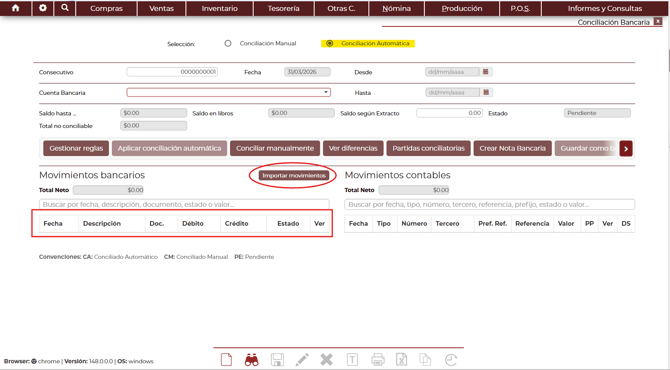Click the Hasta date field
Viewport: 670px width, 370px height.
452,92
